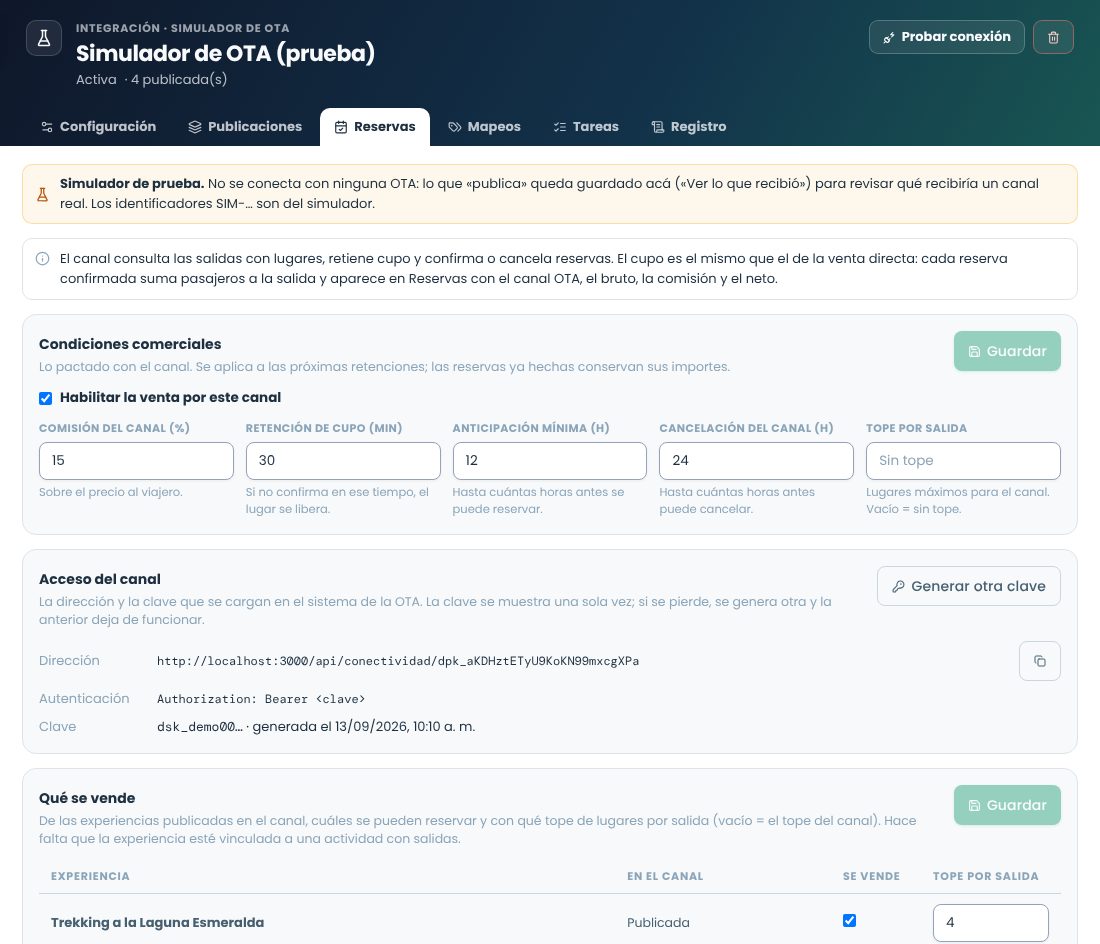
Task: Click the Acceso del canal heading
Action: tap(100, 579)
